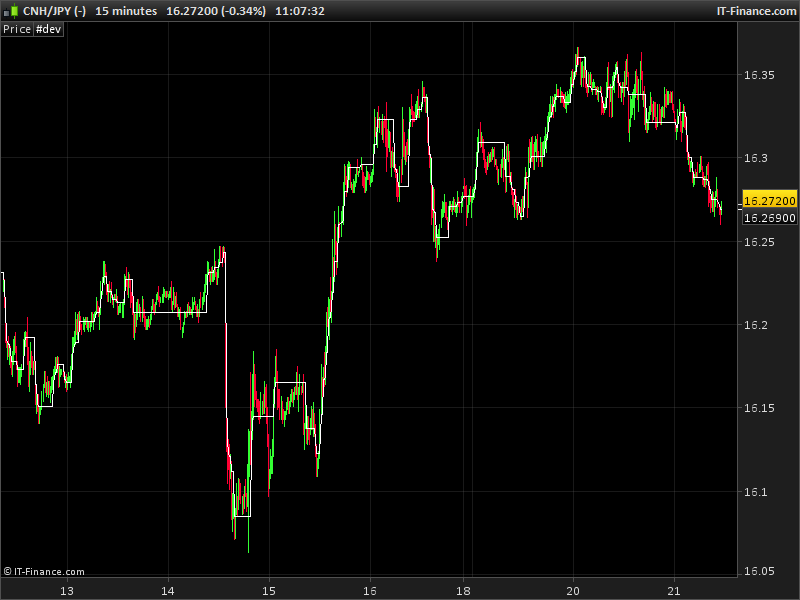Click the candlestick chart icon beside CNH/JPY
Image resolution: width=800 pixels, height=600 pixels.
[x=11, y=11]
